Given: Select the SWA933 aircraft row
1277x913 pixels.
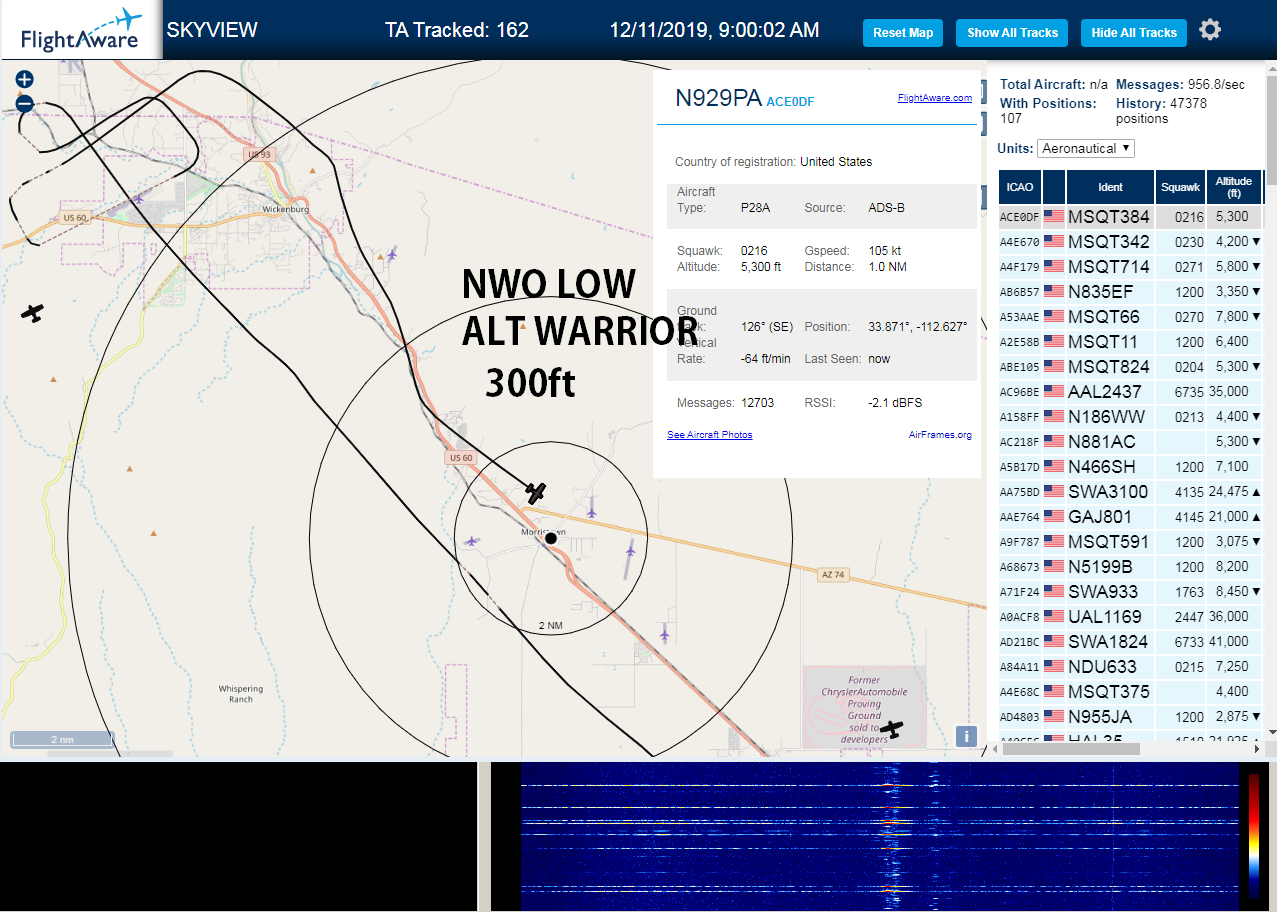Looking at the screenshot, I should pyautogui.click(x=1131, y=592).
